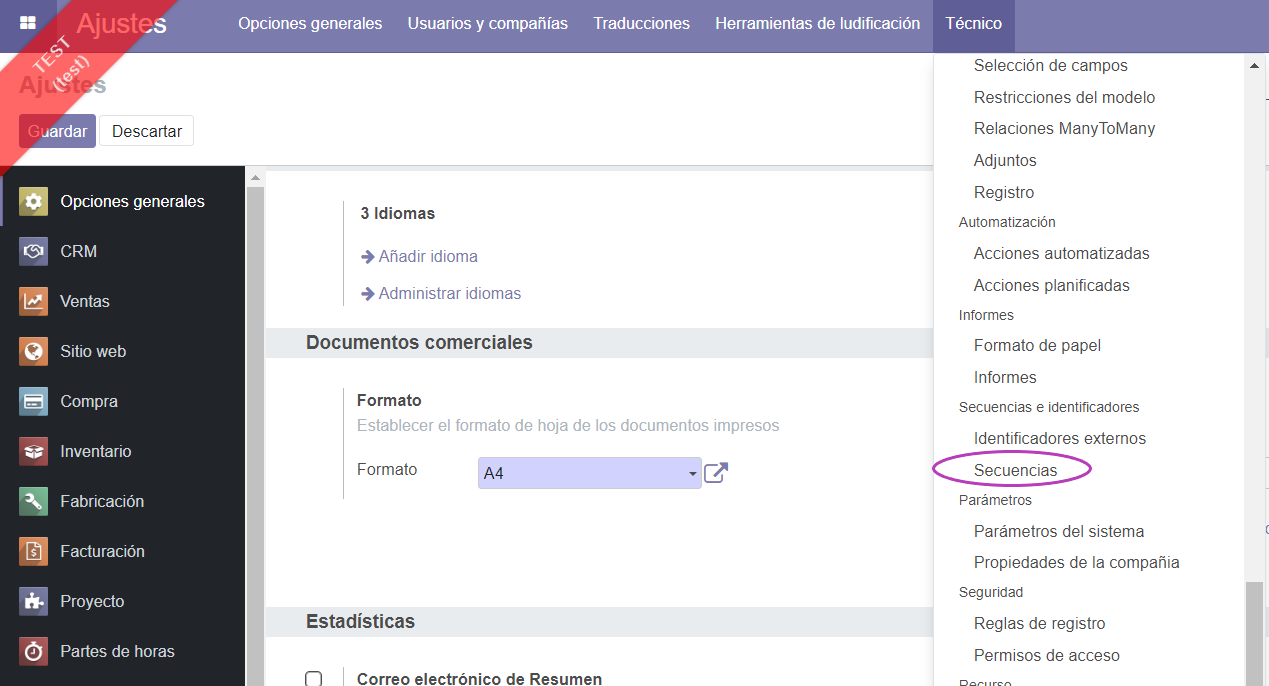Open the Formato A4 dropdown

[x=590, y=473]
